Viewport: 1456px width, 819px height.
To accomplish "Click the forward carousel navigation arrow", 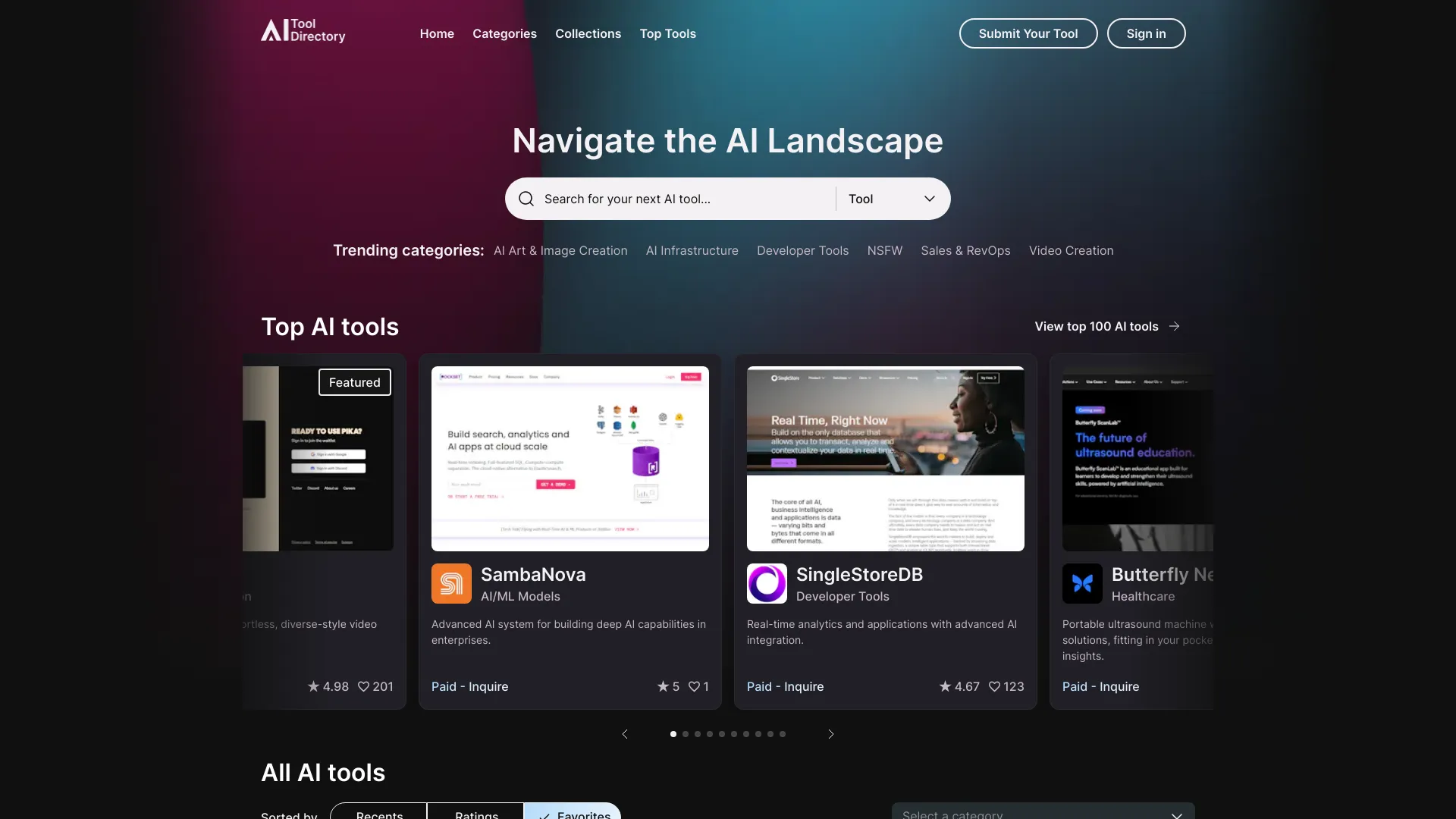I will point(830,733).
